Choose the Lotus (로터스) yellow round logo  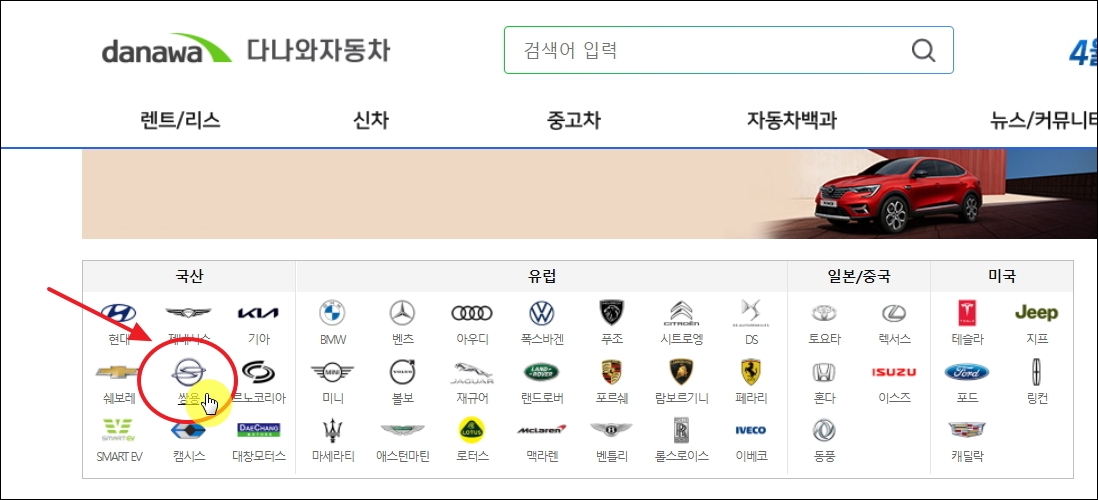coord(472,430)
